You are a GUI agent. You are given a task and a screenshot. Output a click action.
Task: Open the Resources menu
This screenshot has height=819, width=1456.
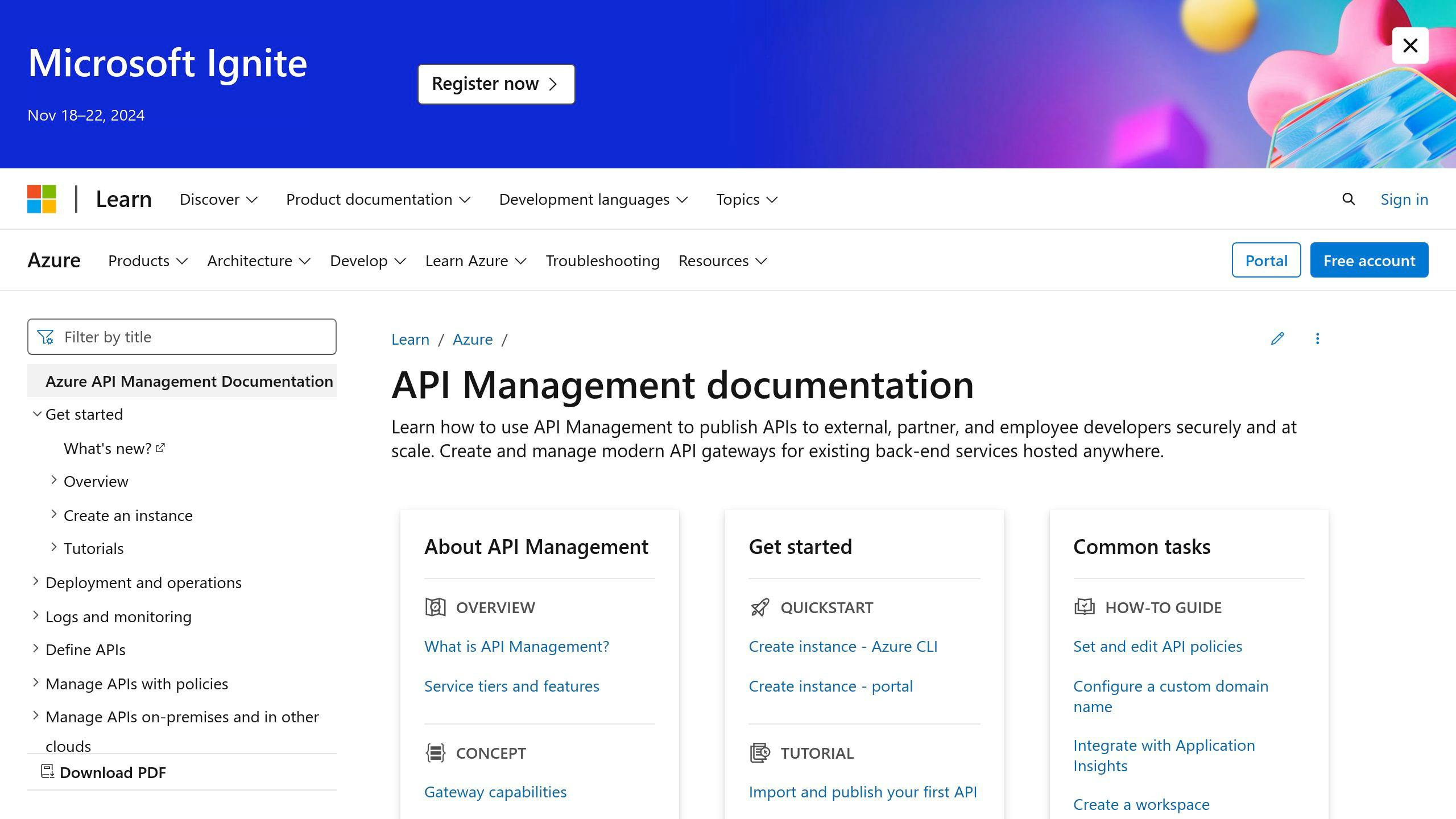click(x=723, y=260)
